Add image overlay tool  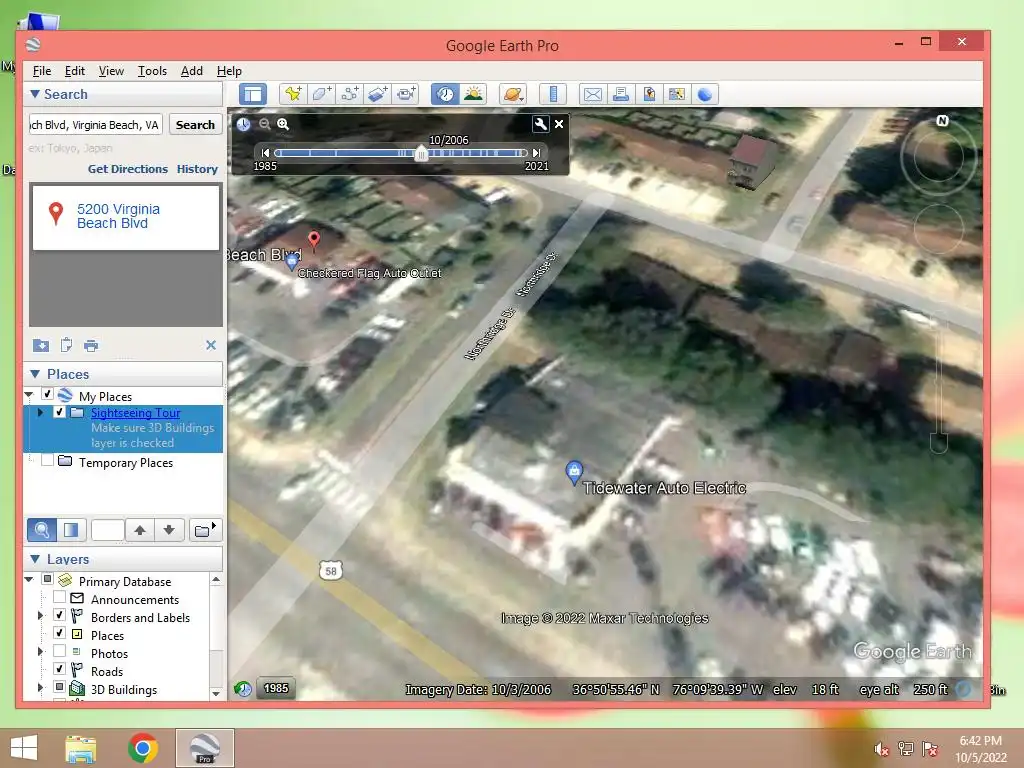(x=377, y=94)
